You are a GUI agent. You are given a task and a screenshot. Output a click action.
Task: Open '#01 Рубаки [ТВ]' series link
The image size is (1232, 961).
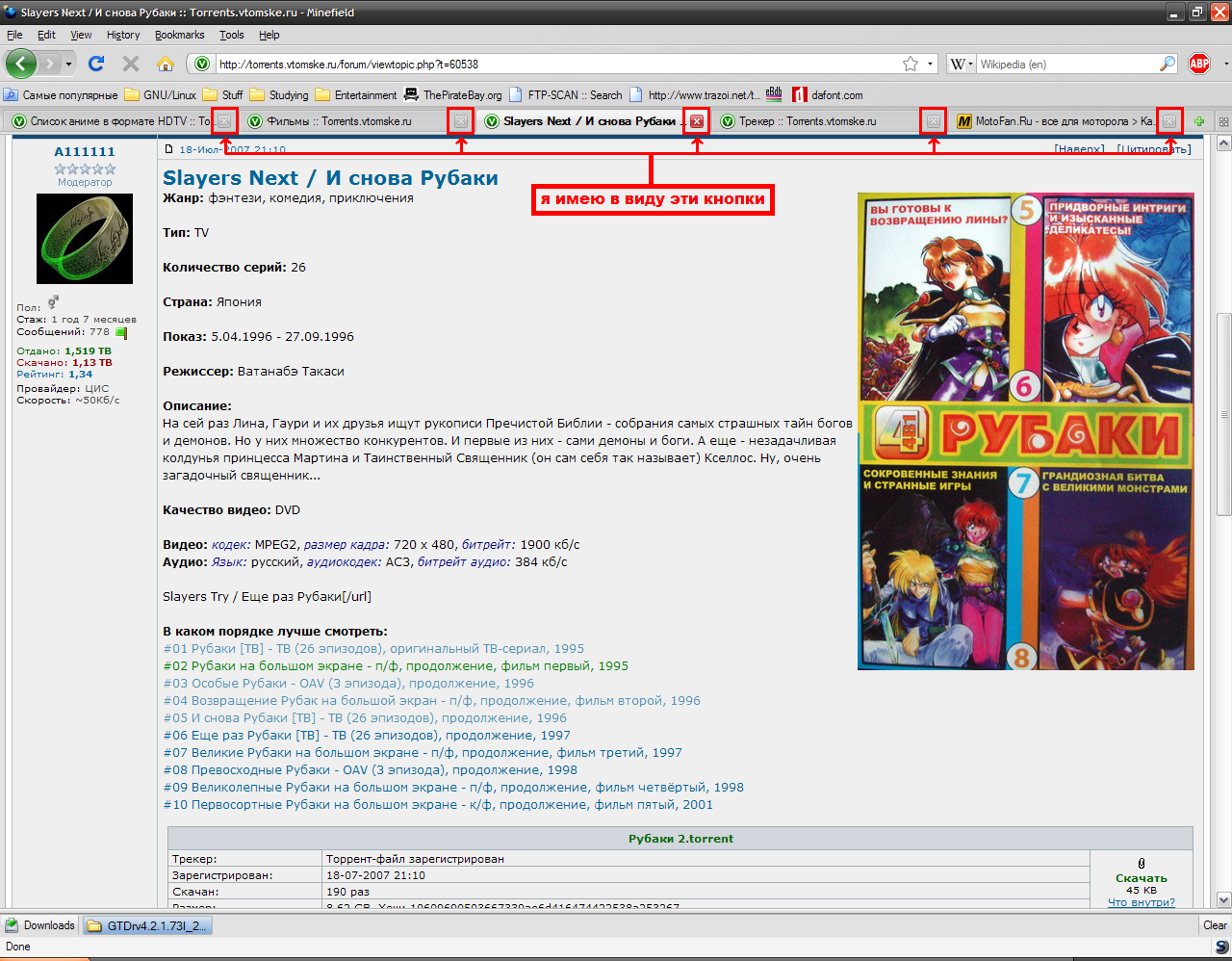point(373,648)
